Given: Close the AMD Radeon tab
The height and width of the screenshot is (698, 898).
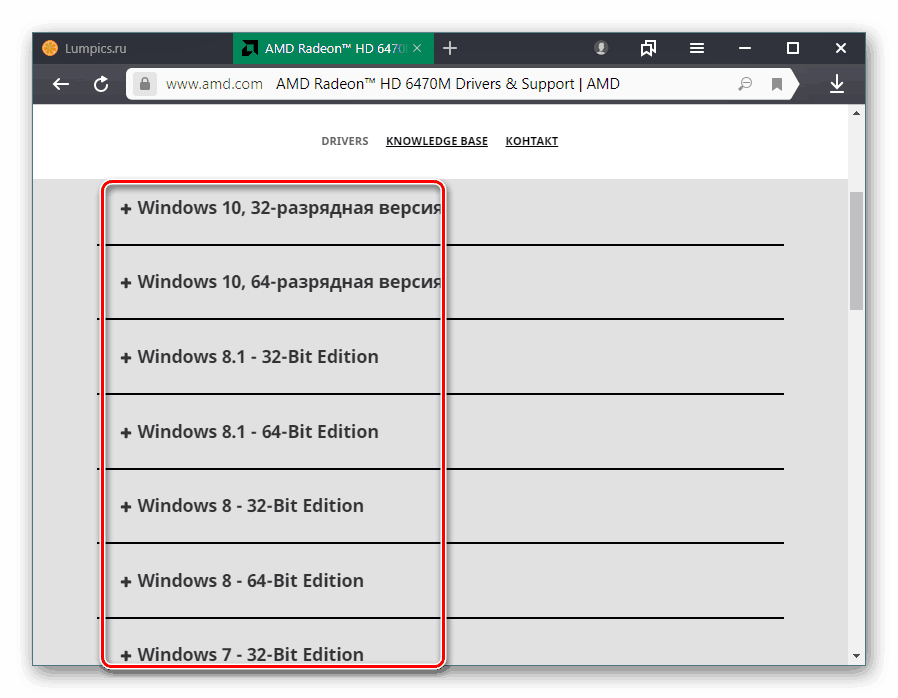Looking at the screenshot, I should click(417, 48).
